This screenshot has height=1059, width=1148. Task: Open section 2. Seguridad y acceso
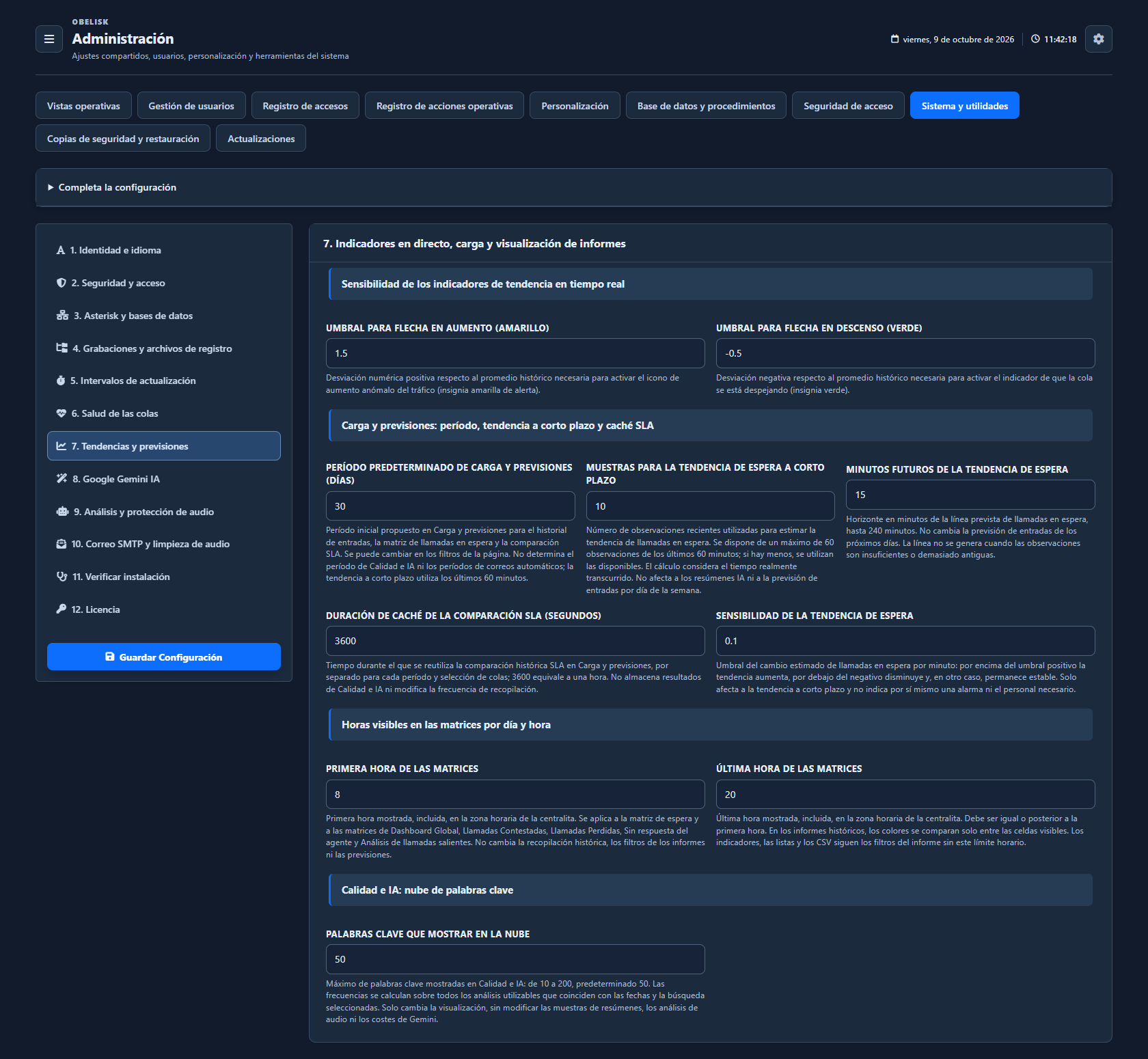point(164,283)
